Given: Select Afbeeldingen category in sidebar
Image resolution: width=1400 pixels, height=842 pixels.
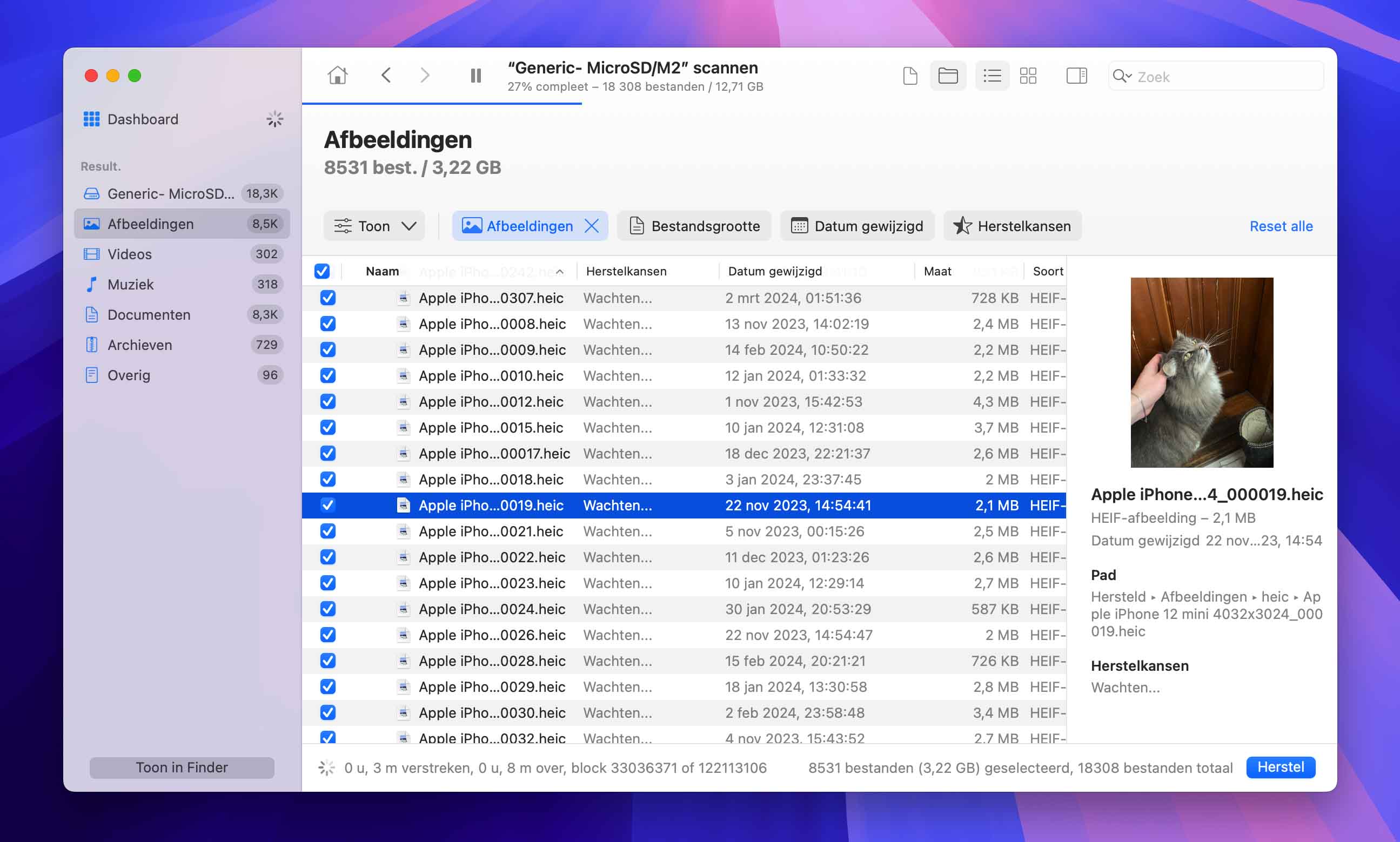Looking at the screenshot, I should (x=182, y=224).
